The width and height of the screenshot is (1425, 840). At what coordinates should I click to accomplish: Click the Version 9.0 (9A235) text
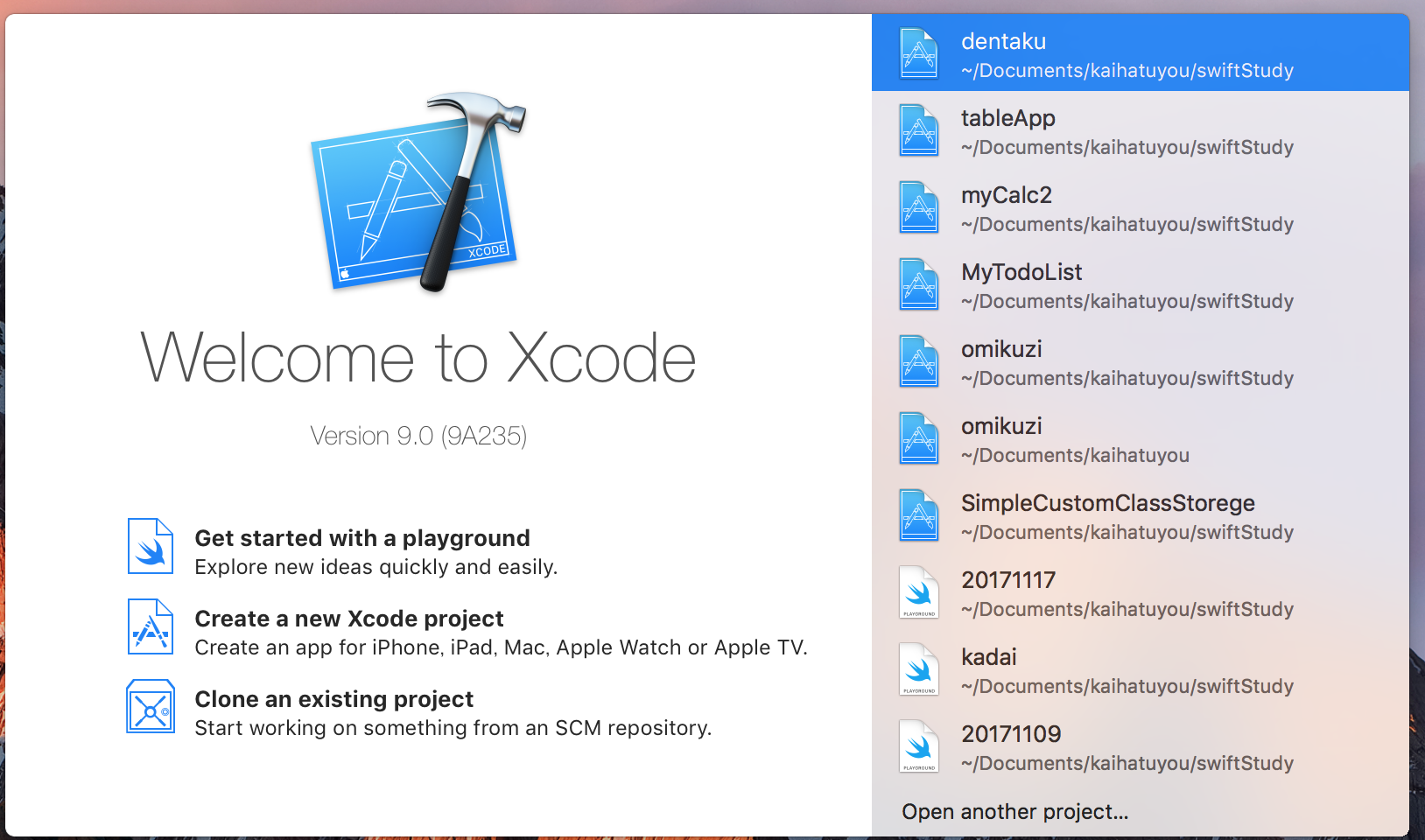coord(418,436)
